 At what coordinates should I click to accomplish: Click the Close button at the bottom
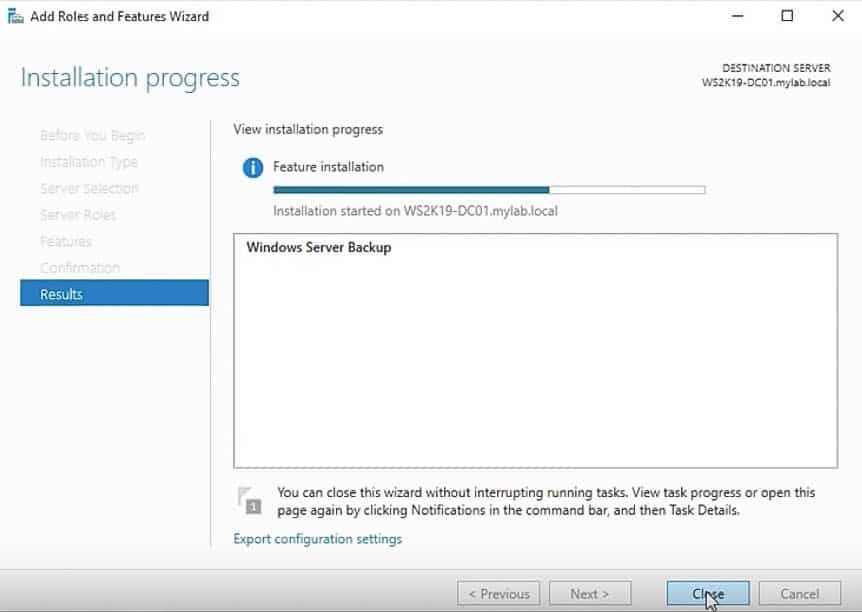pyautogui.click(x=708, y=594)
